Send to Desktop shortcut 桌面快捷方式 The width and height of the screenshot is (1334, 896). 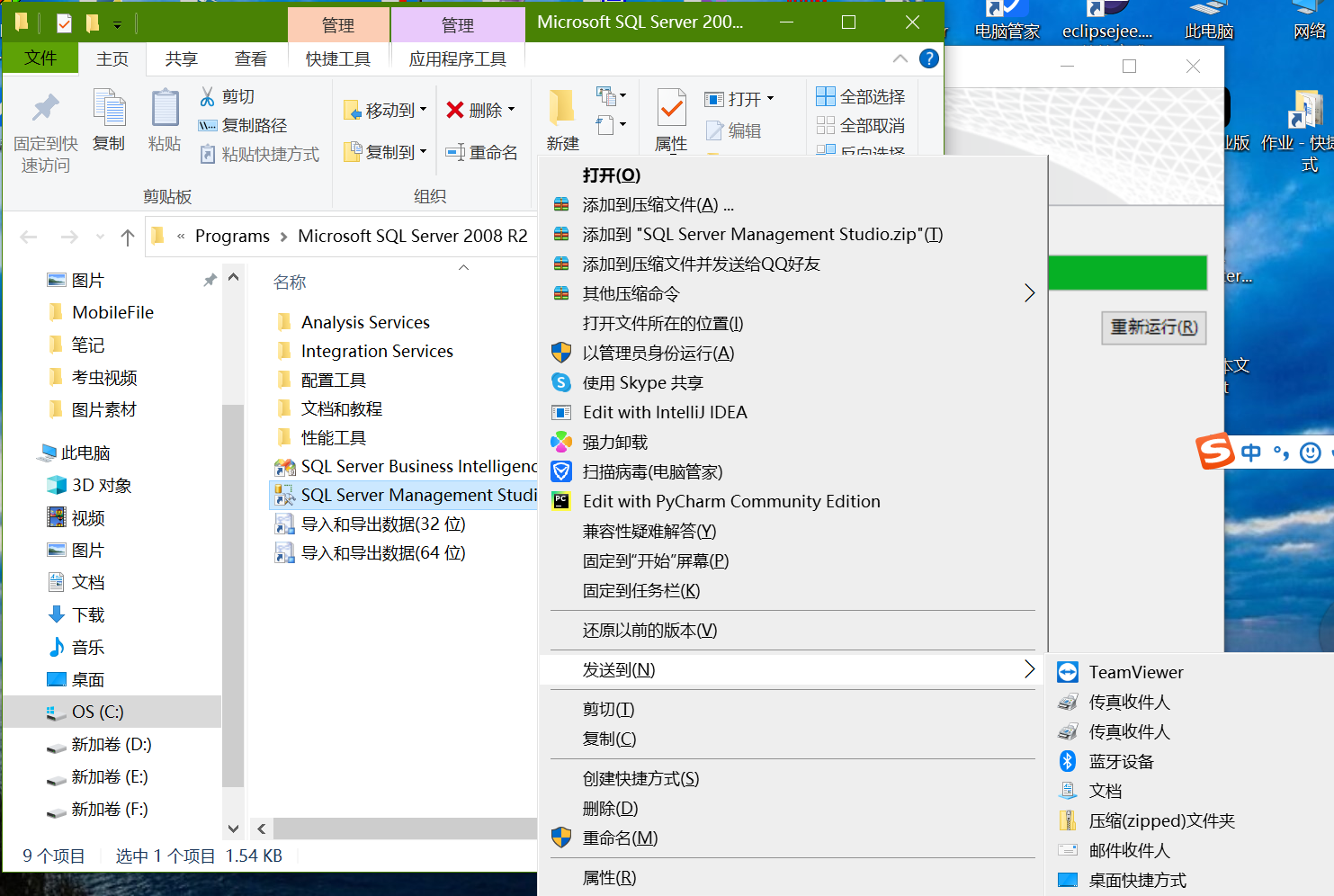(x=1138, y=880)
